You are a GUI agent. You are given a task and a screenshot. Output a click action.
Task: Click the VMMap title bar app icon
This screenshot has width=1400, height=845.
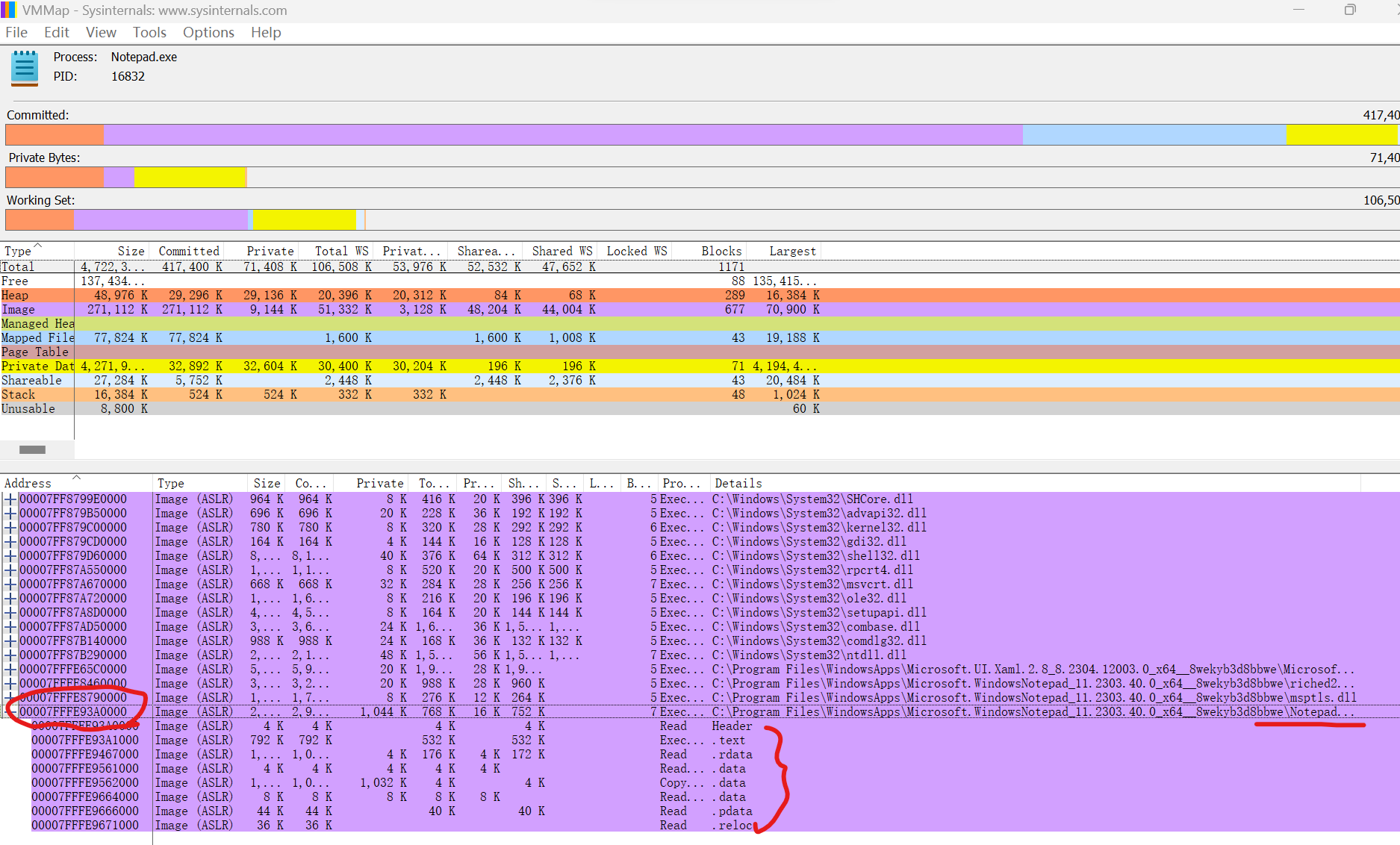[x=8, y=10]
